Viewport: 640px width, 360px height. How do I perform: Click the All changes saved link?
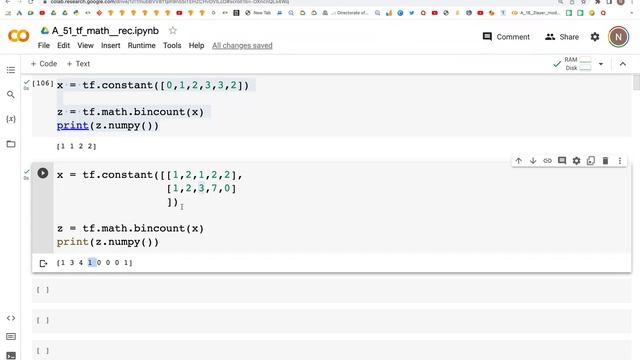242,46
